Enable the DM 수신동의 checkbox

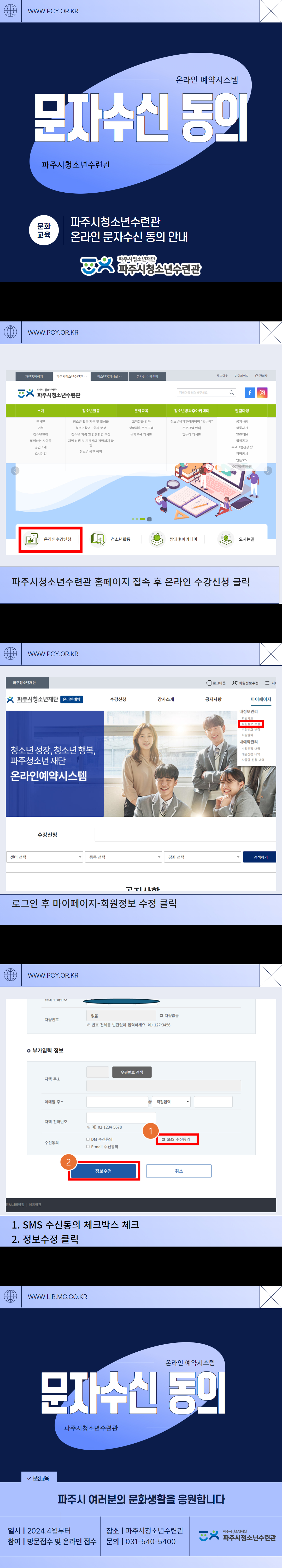pos(88,1139)
